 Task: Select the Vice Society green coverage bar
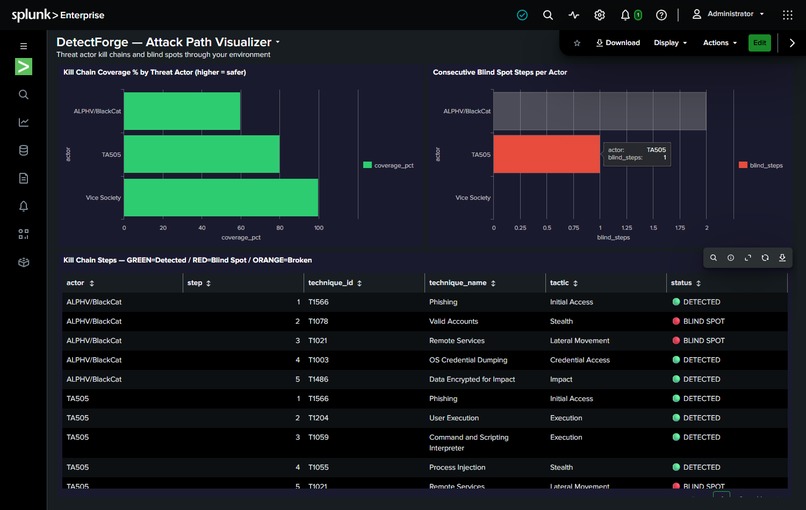[221, 197]
